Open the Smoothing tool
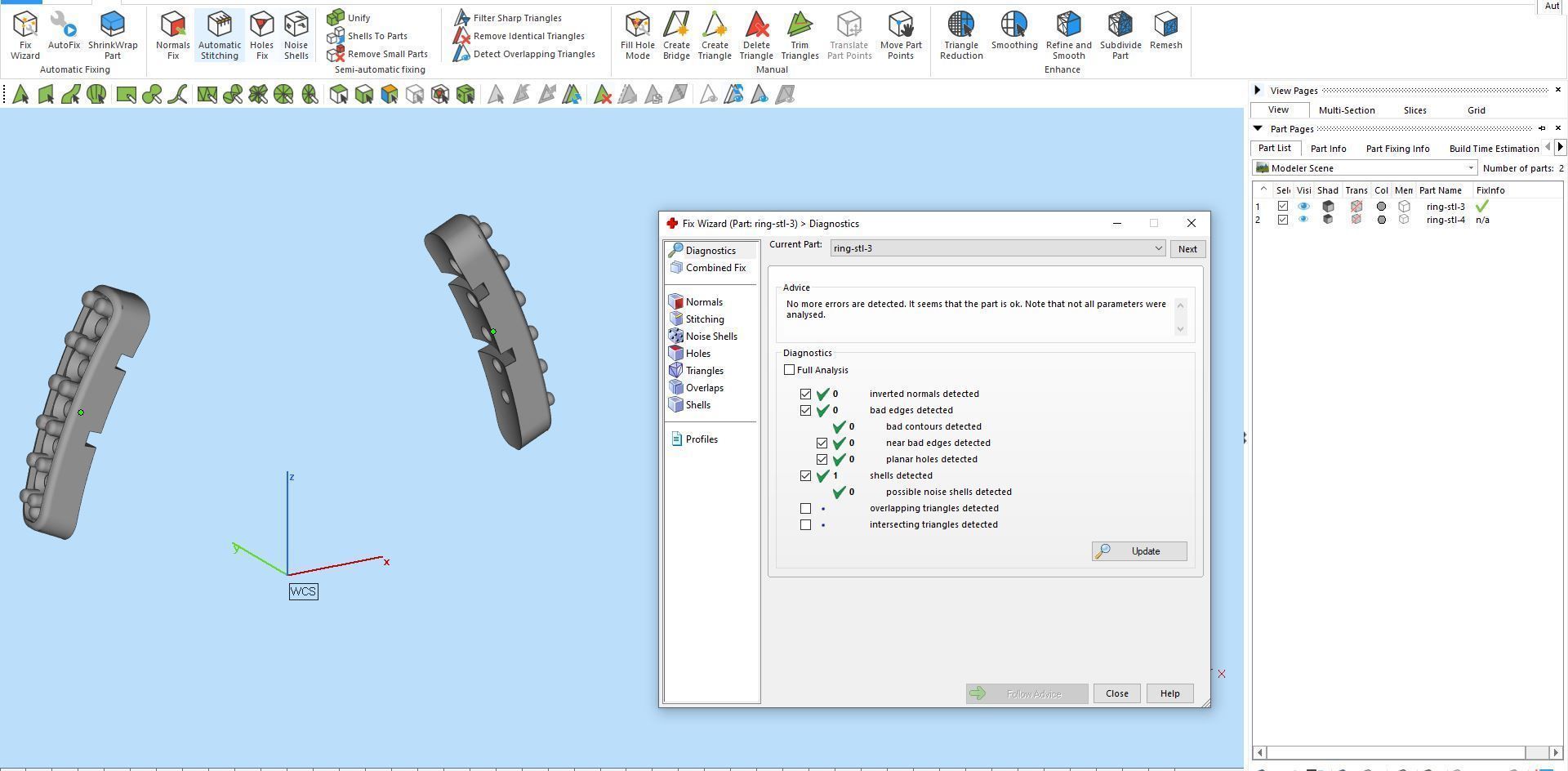 [1014, 31]
